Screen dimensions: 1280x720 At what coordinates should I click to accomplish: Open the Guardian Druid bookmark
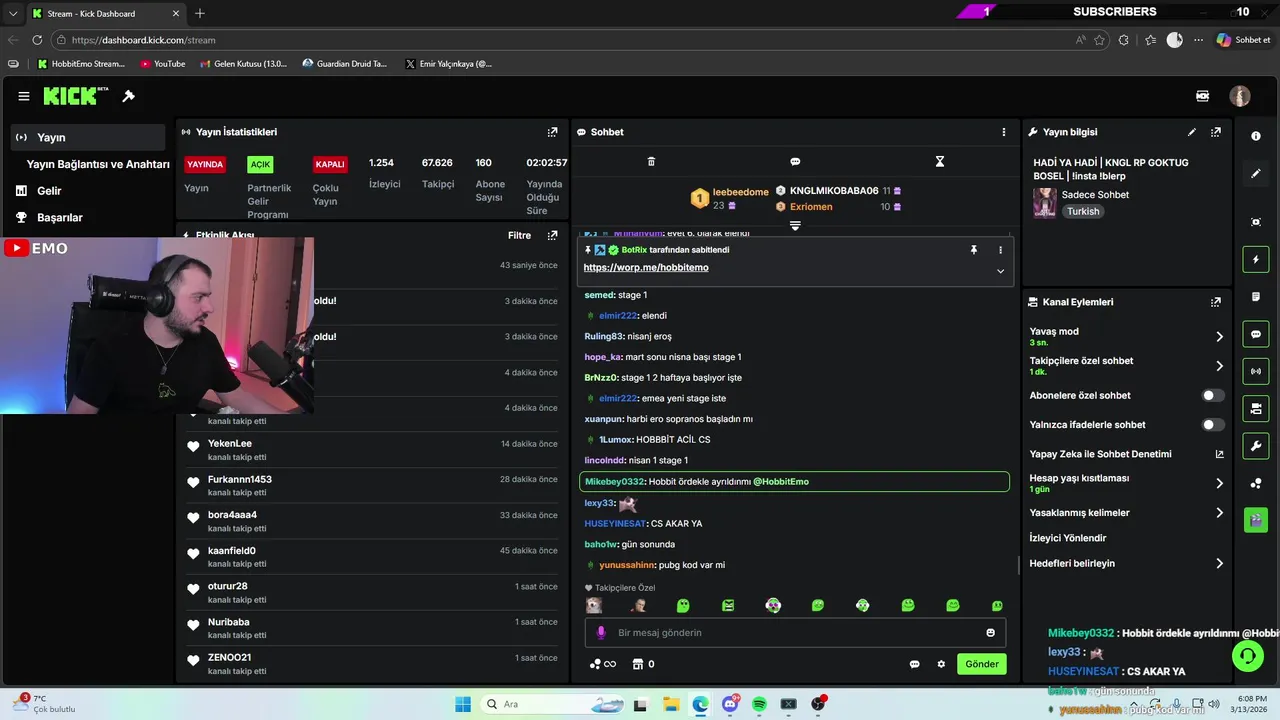(x=344, y=64)
